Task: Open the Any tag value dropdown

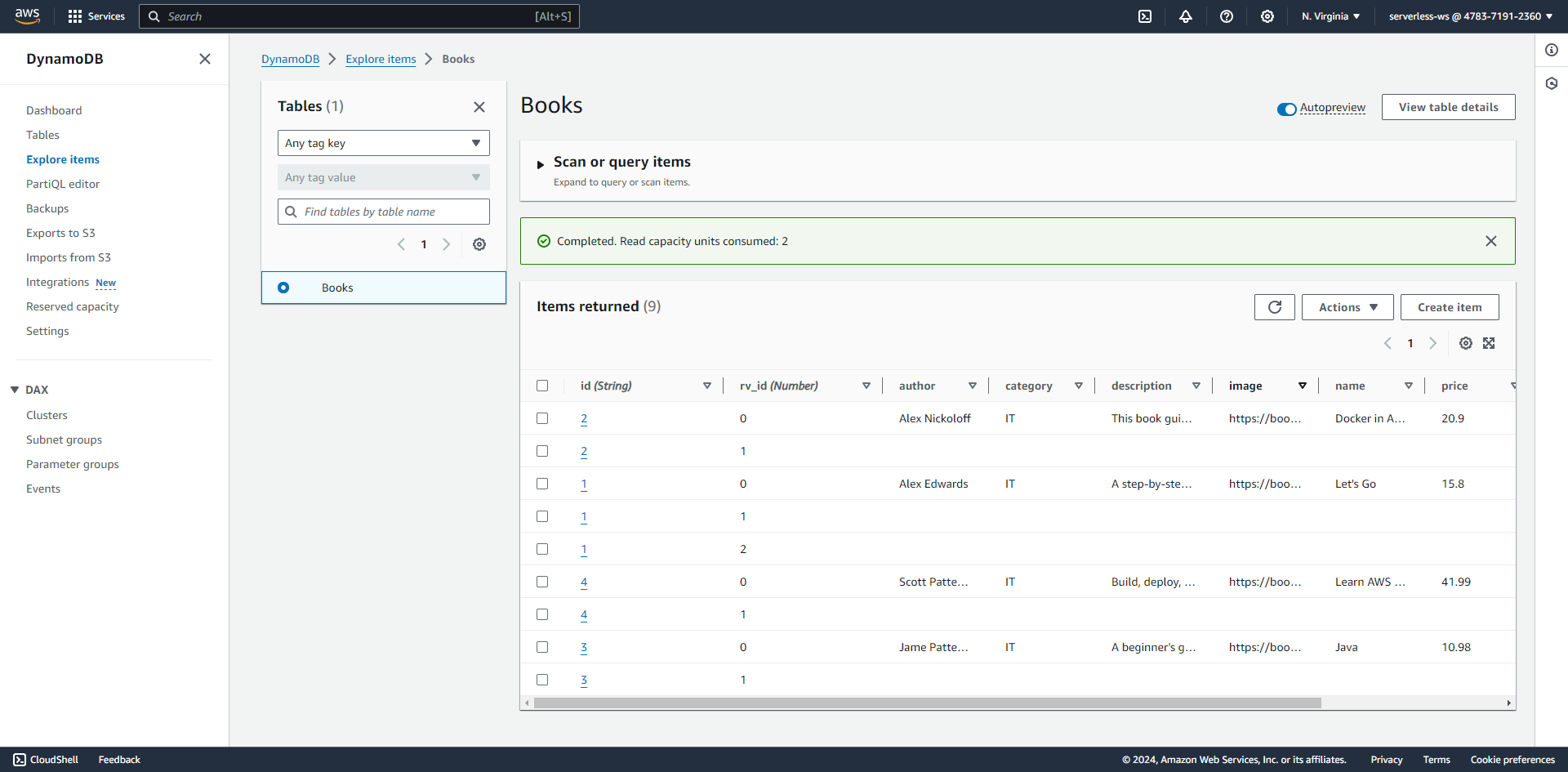Action: pyautogui.click(x=384, y=177)
